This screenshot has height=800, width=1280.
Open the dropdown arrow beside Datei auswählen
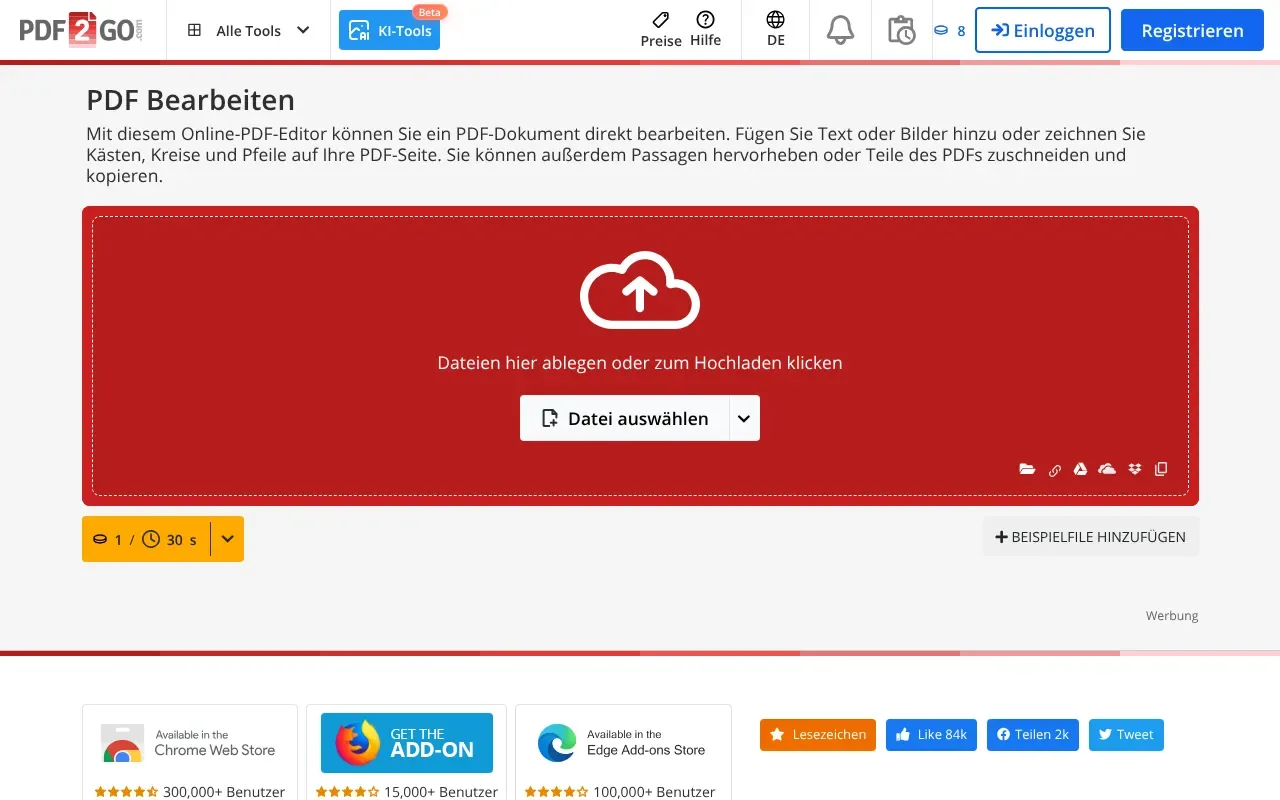744,418
